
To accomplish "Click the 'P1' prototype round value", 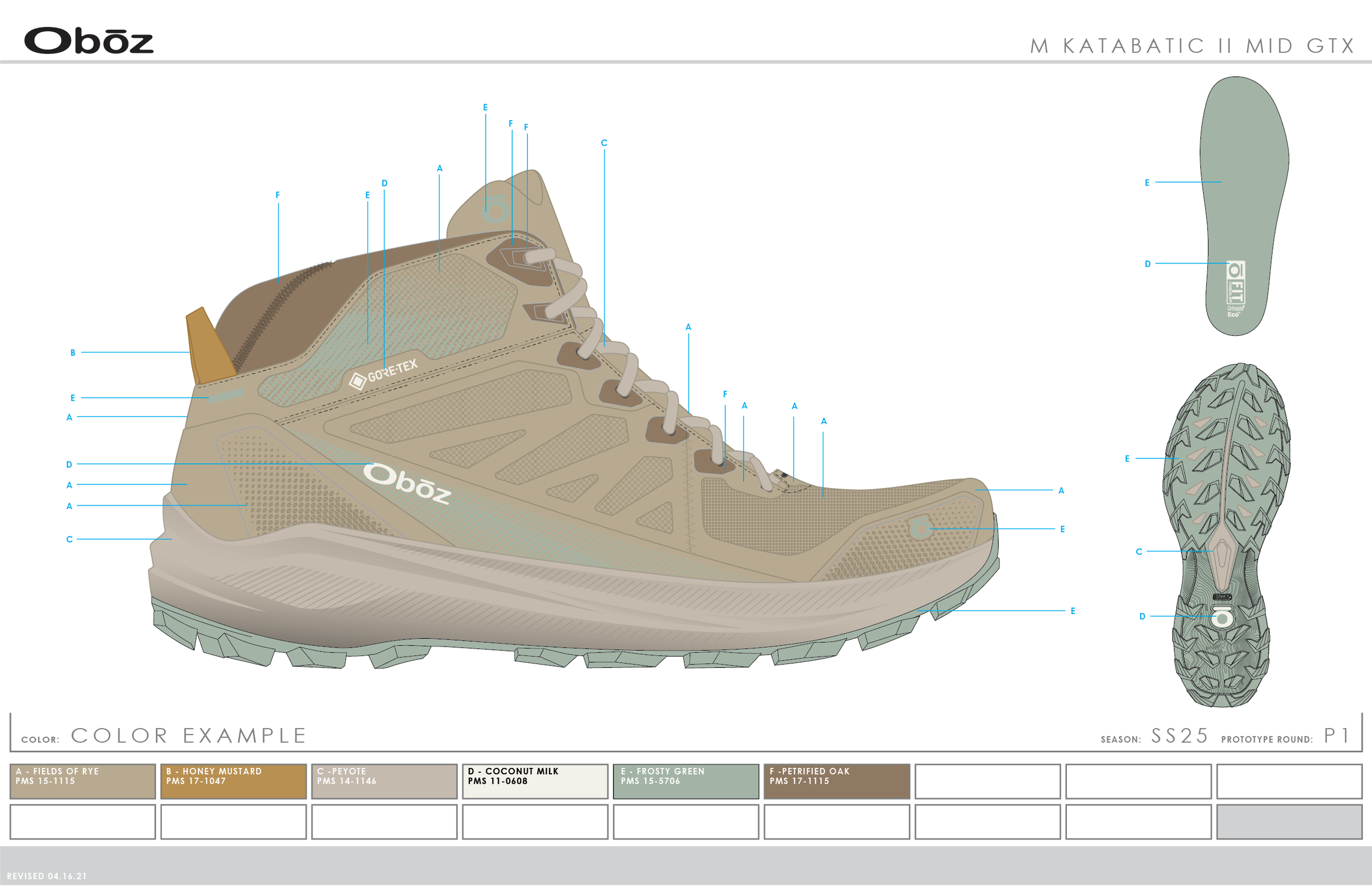I will (1337, 737).
